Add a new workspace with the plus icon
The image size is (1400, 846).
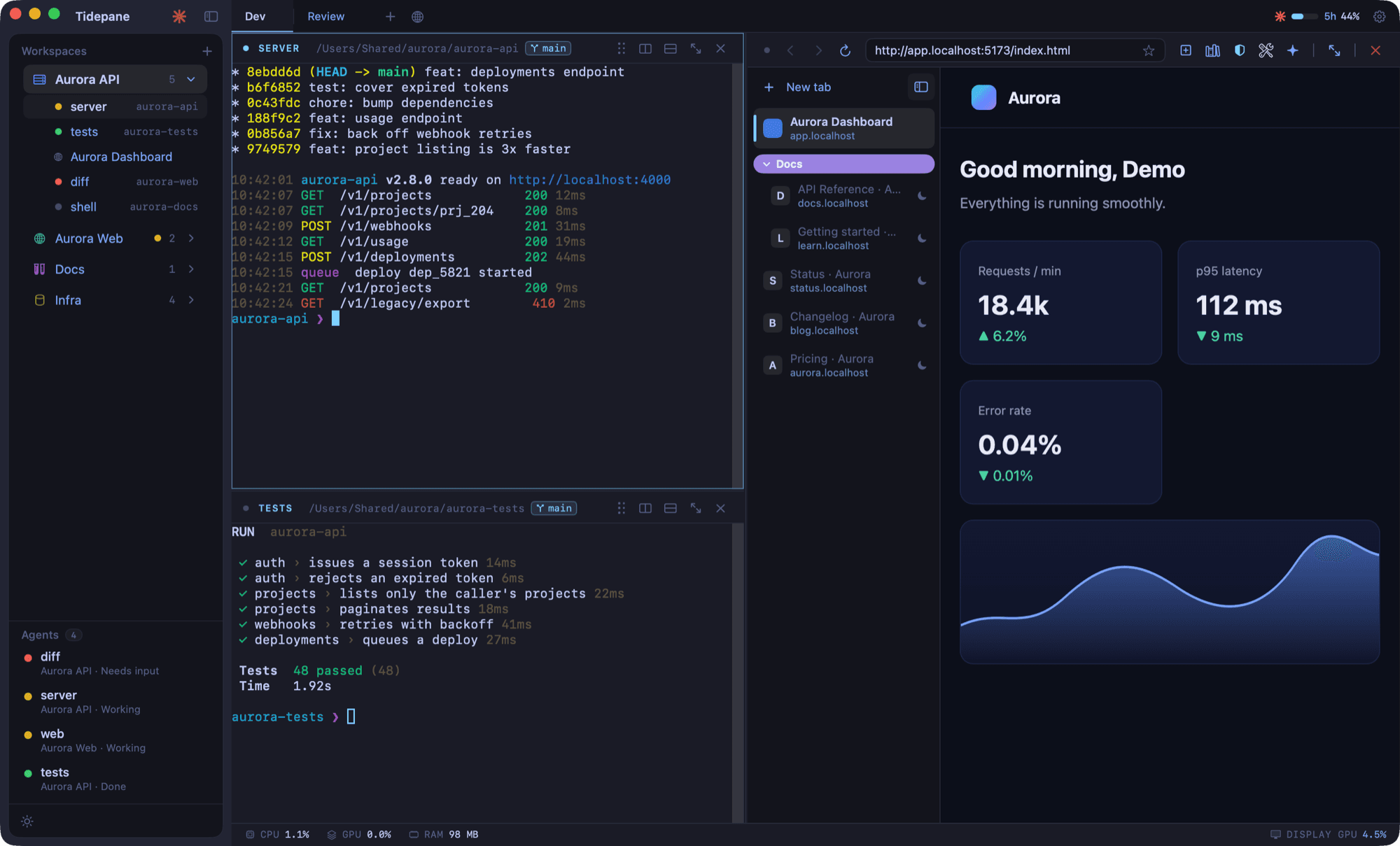click(207, 51)
